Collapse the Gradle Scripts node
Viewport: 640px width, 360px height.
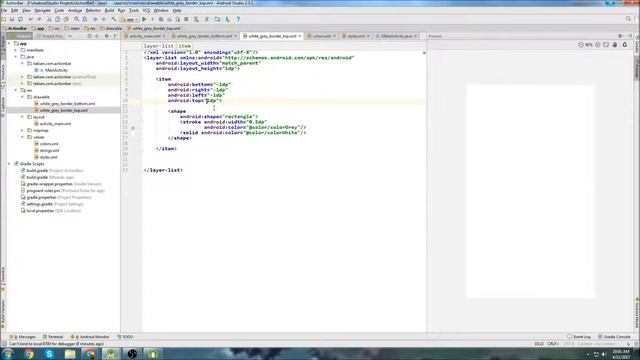9,164
